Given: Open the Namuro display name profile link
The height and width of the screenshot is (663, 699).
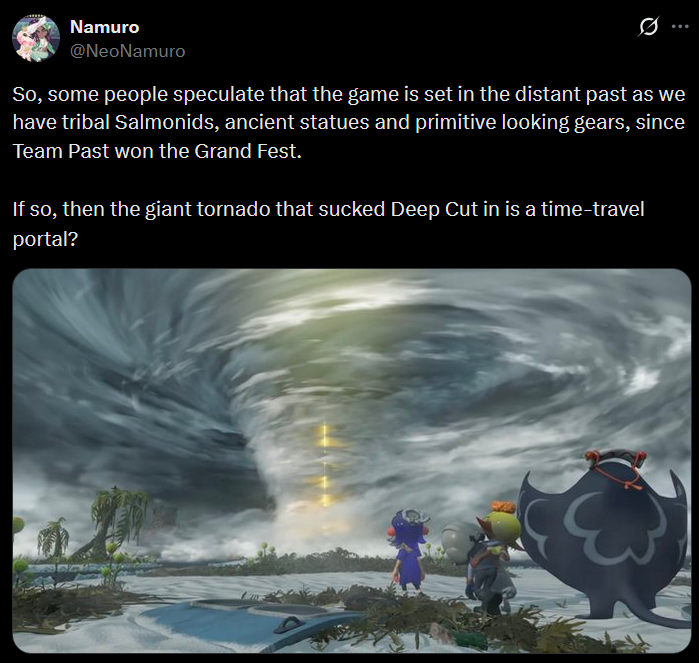Looking at the screenshot, I should click(105, 27).
